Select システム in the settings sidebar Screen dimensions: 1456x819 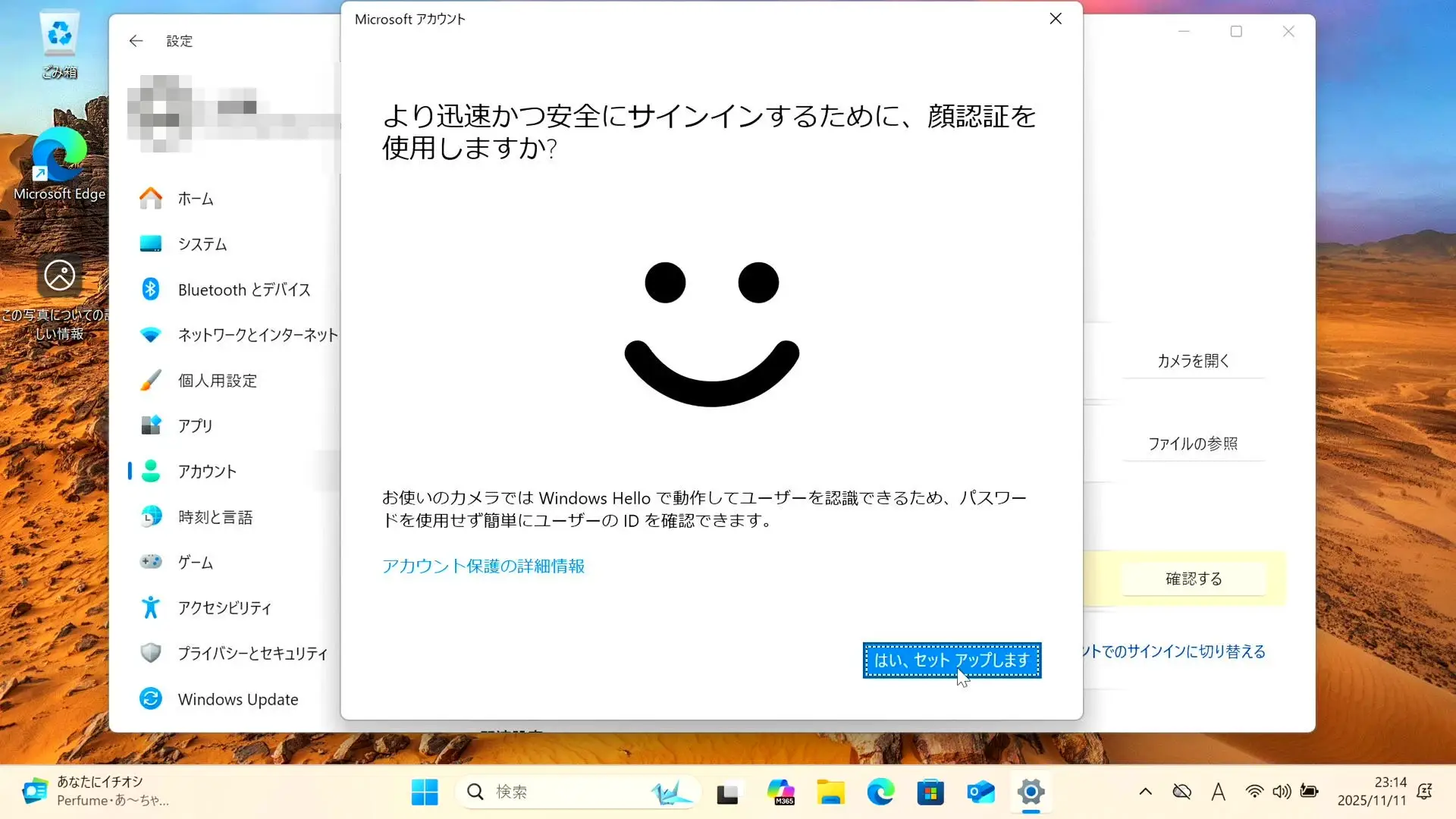[202, 244]
